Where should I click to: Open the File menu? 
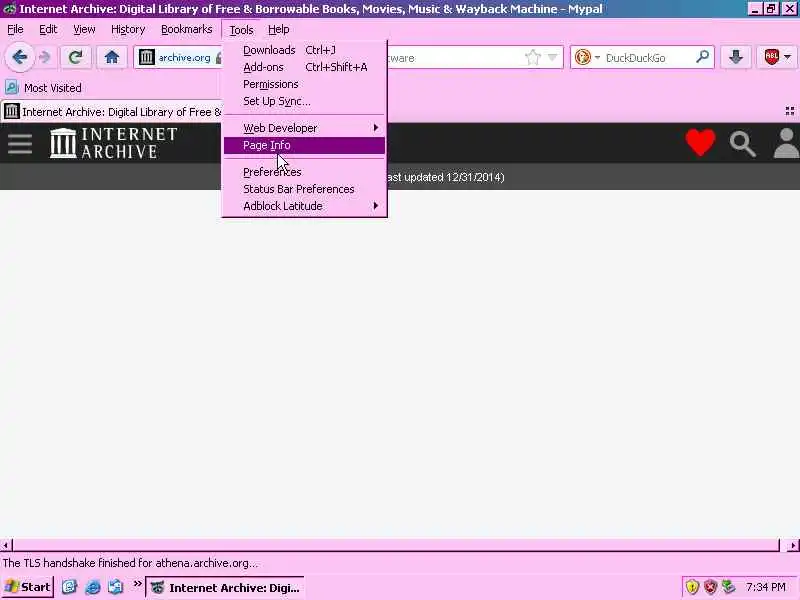pos(15,30)
